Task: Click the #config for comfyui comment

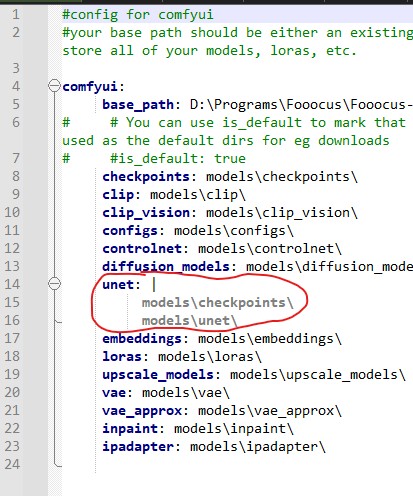Action: 138,15
